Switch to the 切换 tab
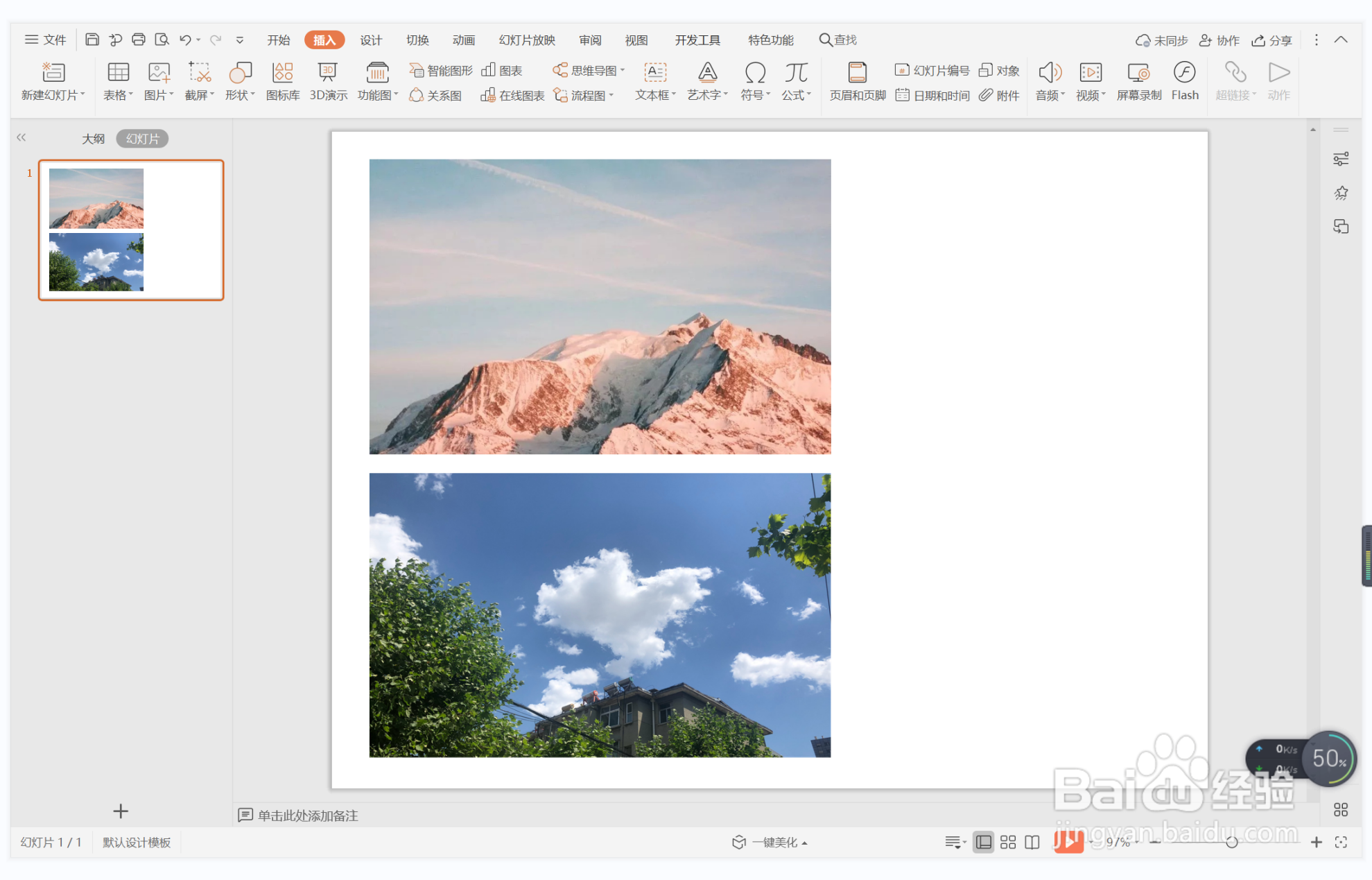This screenshot has width=1372, height=880. point(417,40)
